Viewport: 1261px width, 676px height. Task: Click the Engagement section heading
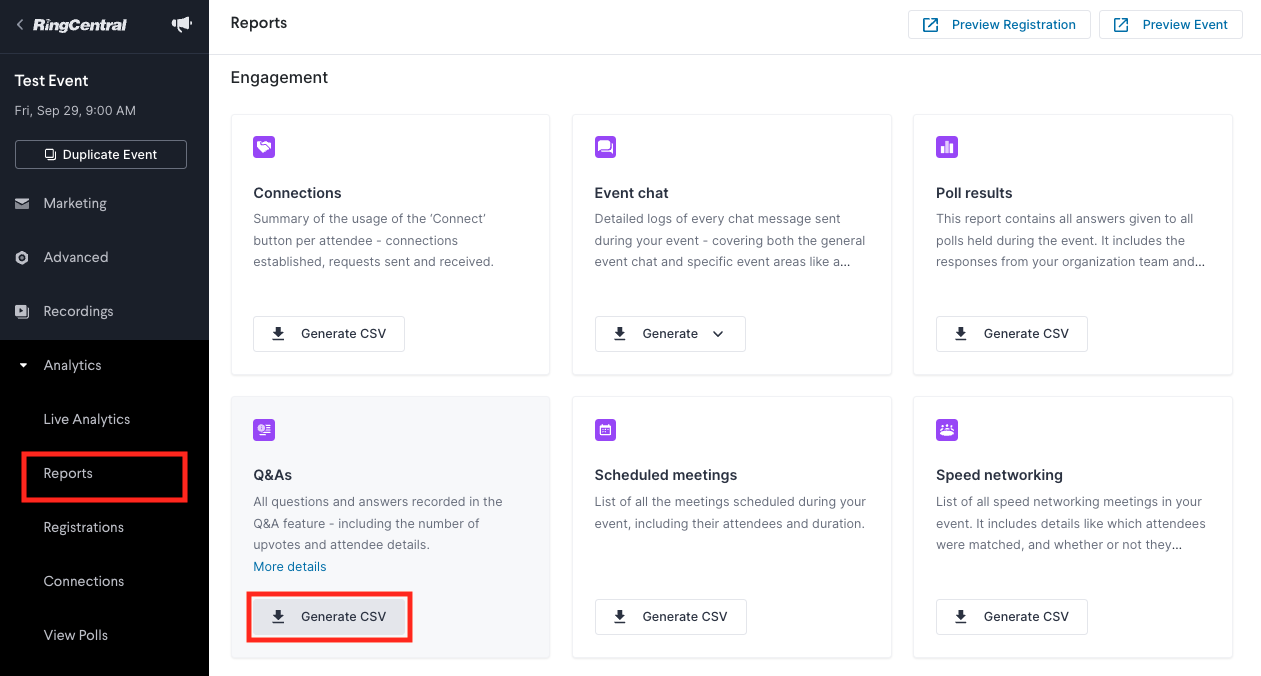click(279, 77)
